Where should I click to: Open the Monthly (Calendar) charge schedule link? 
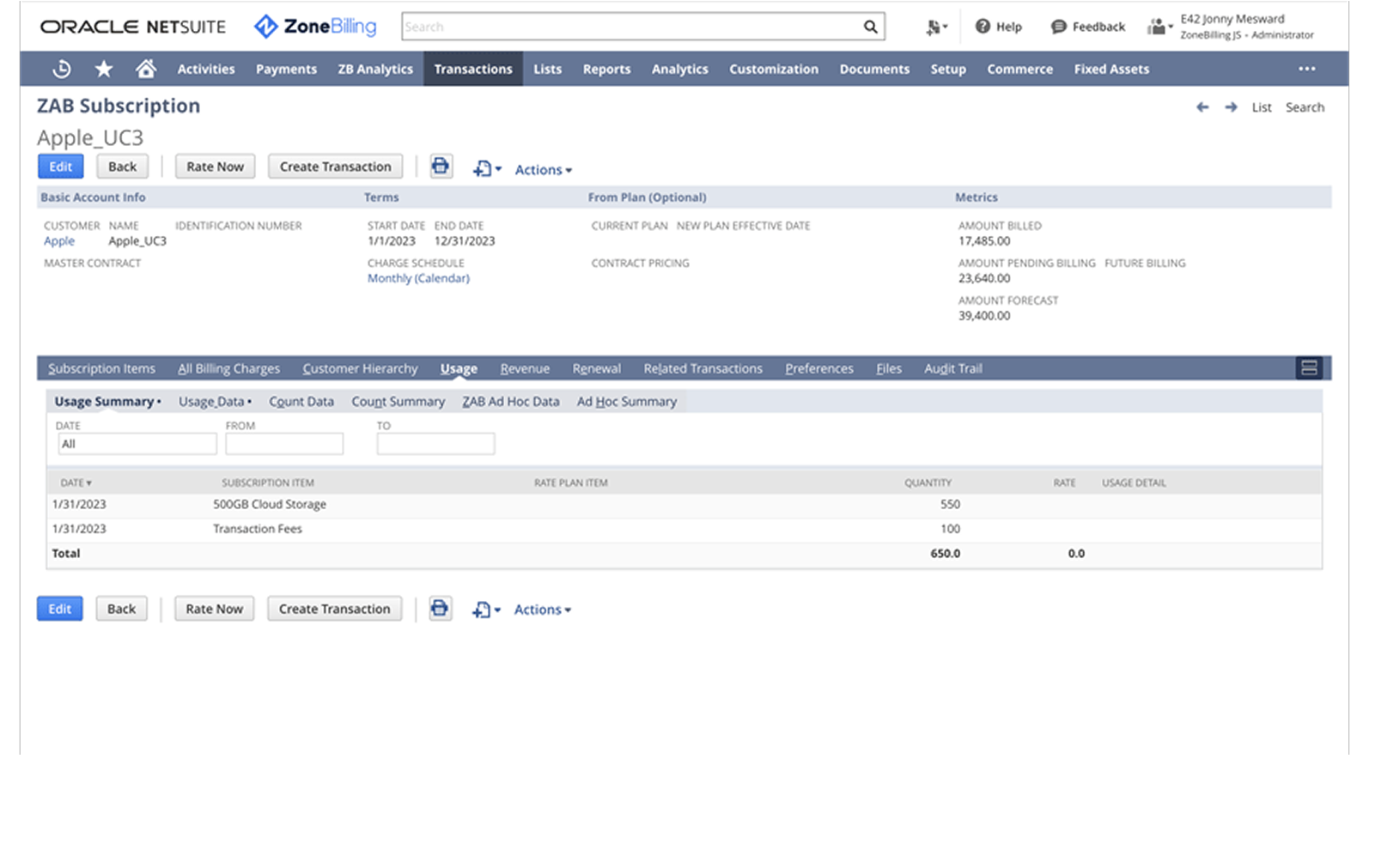[418, 278]
